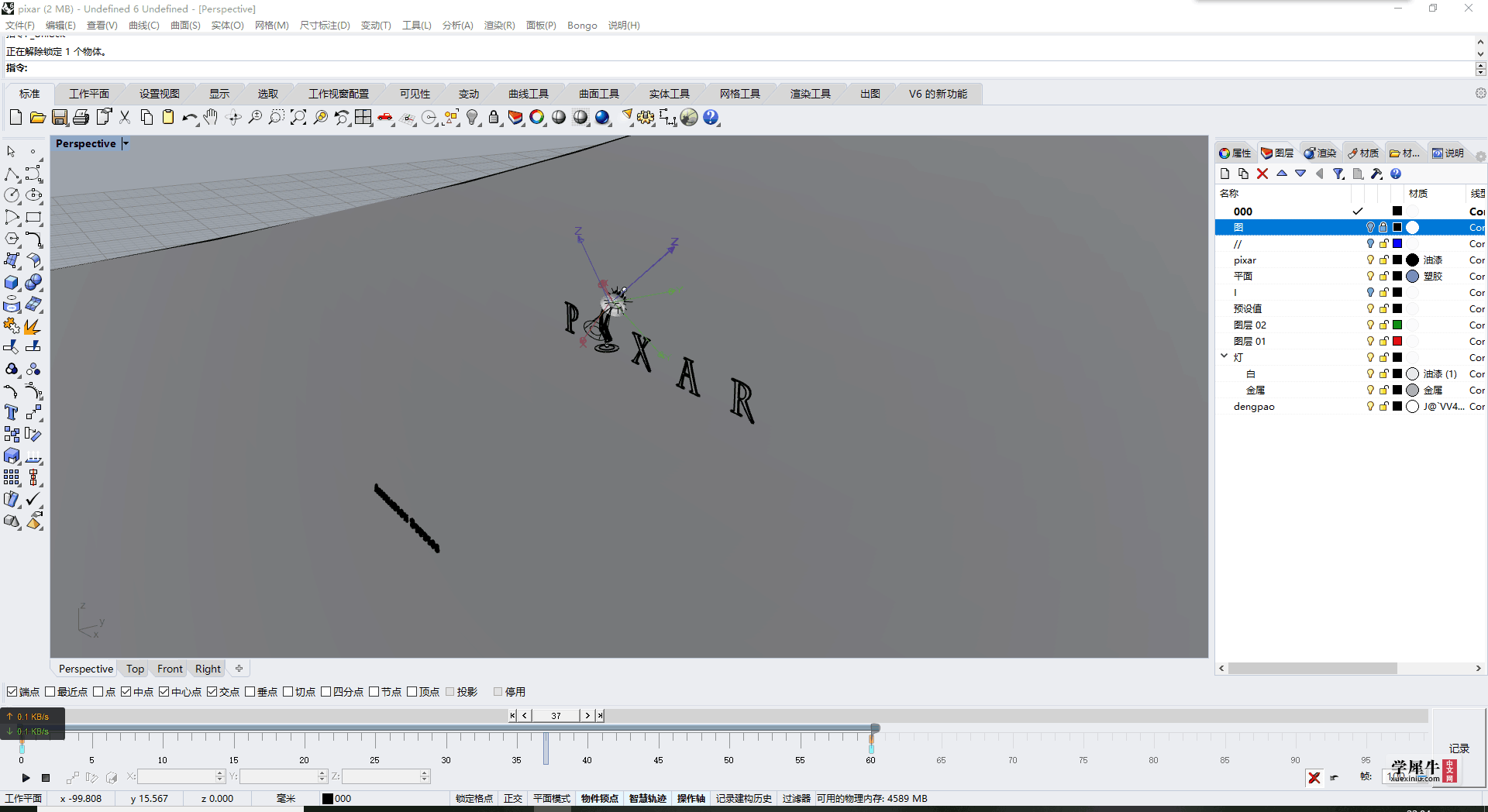1488x812 pixels.
Task: Click the four-viewport layout icon
Action: point(363,117)
